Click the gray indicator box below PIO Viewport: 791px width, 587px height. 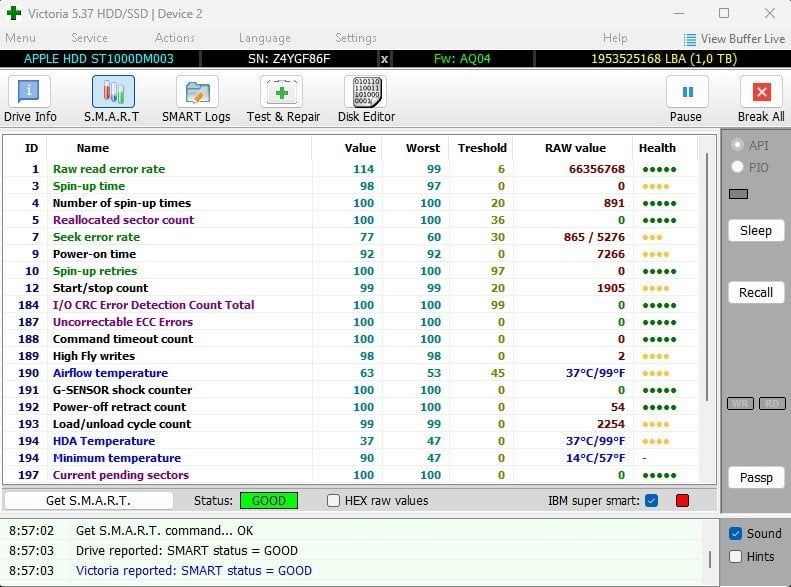[738, 194]
